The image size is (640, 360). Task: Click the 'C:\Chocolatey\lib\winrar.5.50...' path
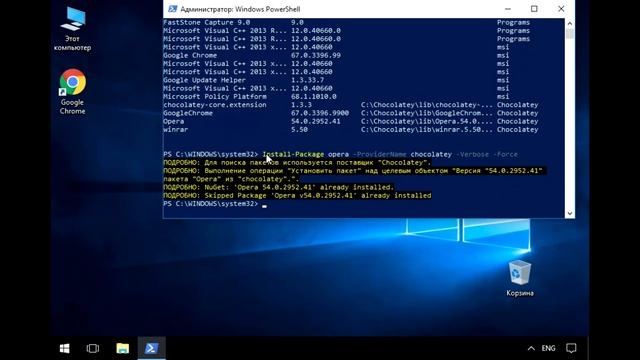click(427, 129)
